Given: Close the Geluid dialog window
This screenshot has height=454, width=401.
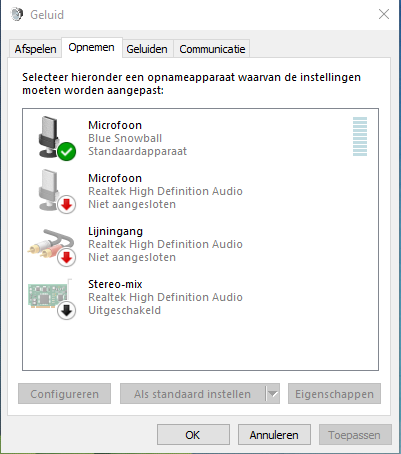Looking at the screenshot, I should point(384,14).
